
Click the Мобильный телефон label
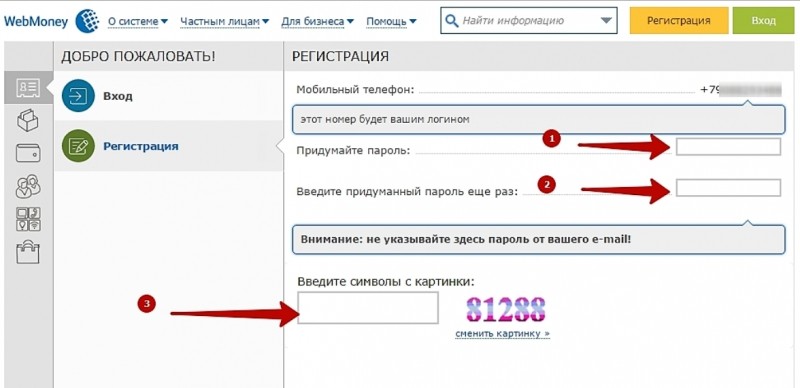[x=356, y=90]
